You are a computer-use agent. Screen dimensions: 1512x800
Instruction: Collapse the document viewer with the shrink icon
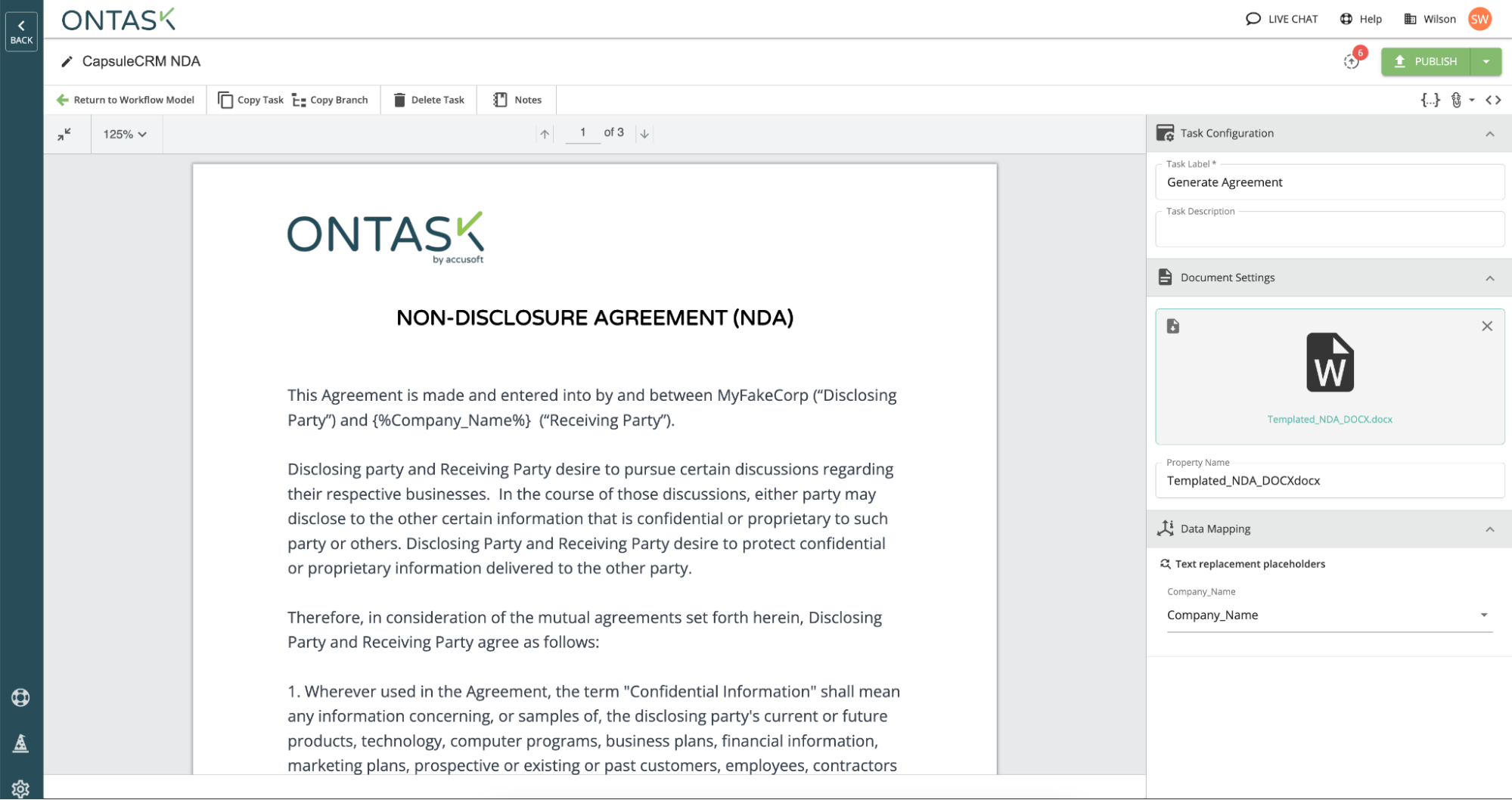point(64,134)
